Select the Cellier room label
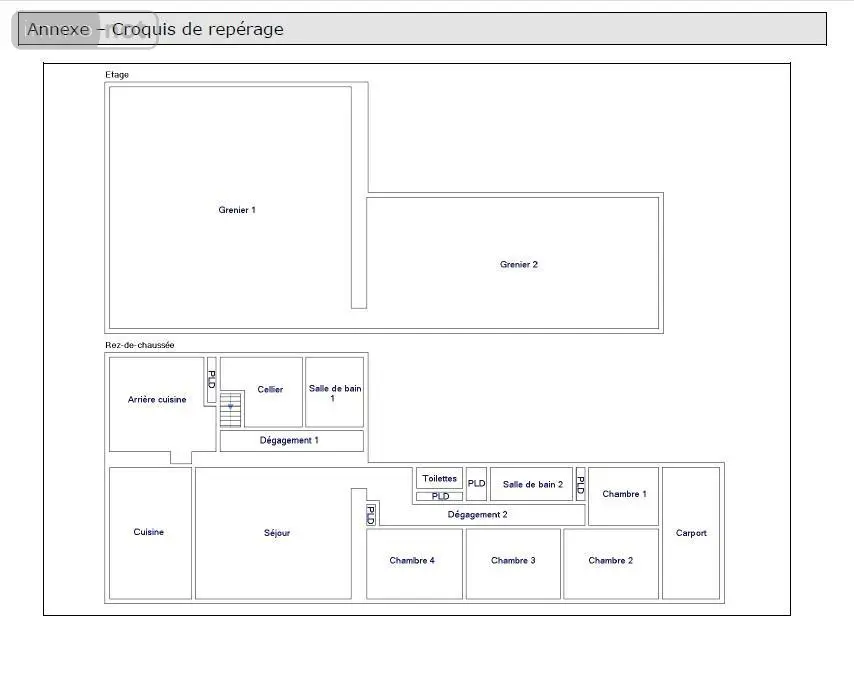The height and width of the screenshot is (678, 854). coord(270,389)
